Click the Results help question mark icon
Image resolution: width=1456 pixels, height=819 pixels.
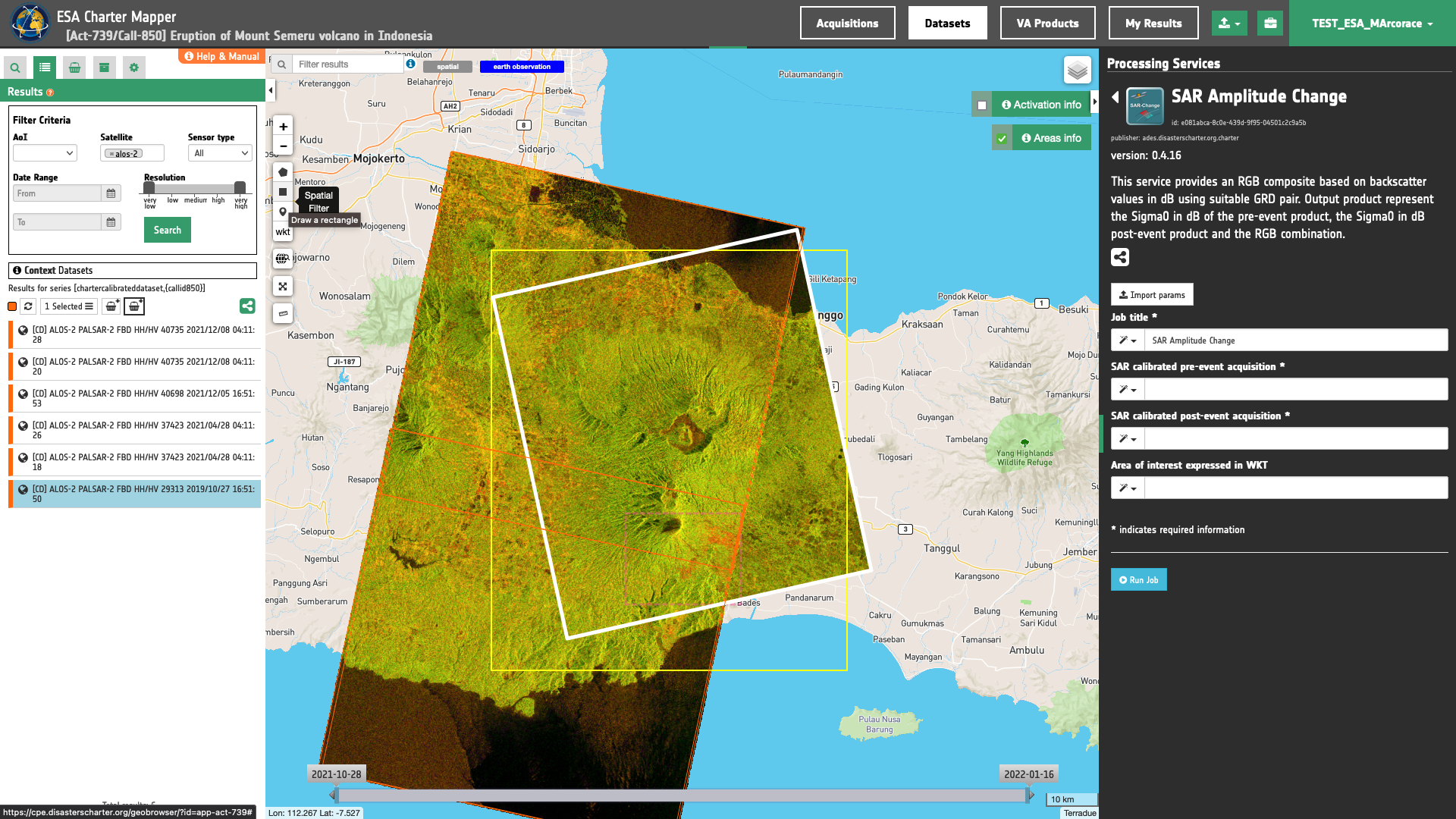click(50, 93)
